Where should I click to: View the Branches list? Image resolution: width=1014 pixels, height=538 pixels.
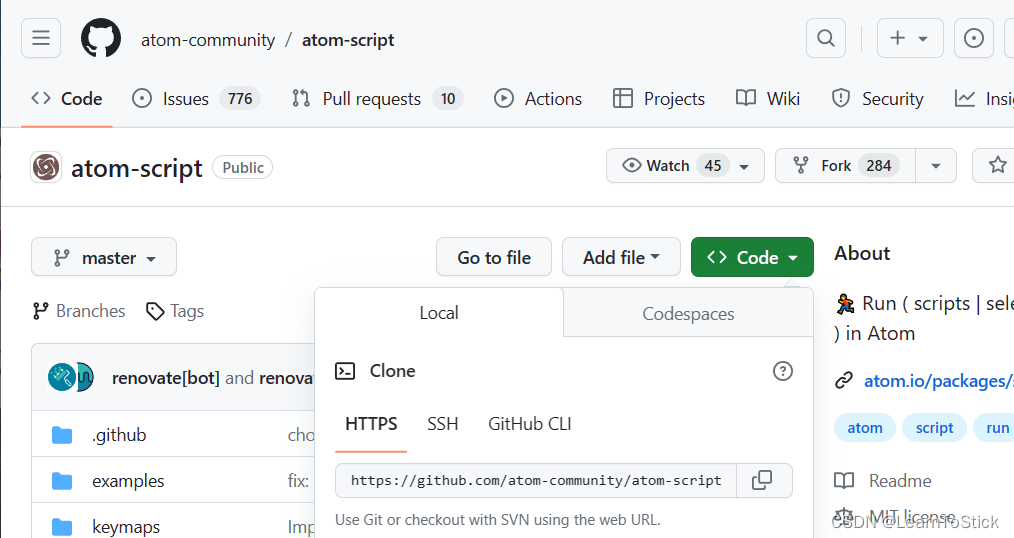[79, 311]
